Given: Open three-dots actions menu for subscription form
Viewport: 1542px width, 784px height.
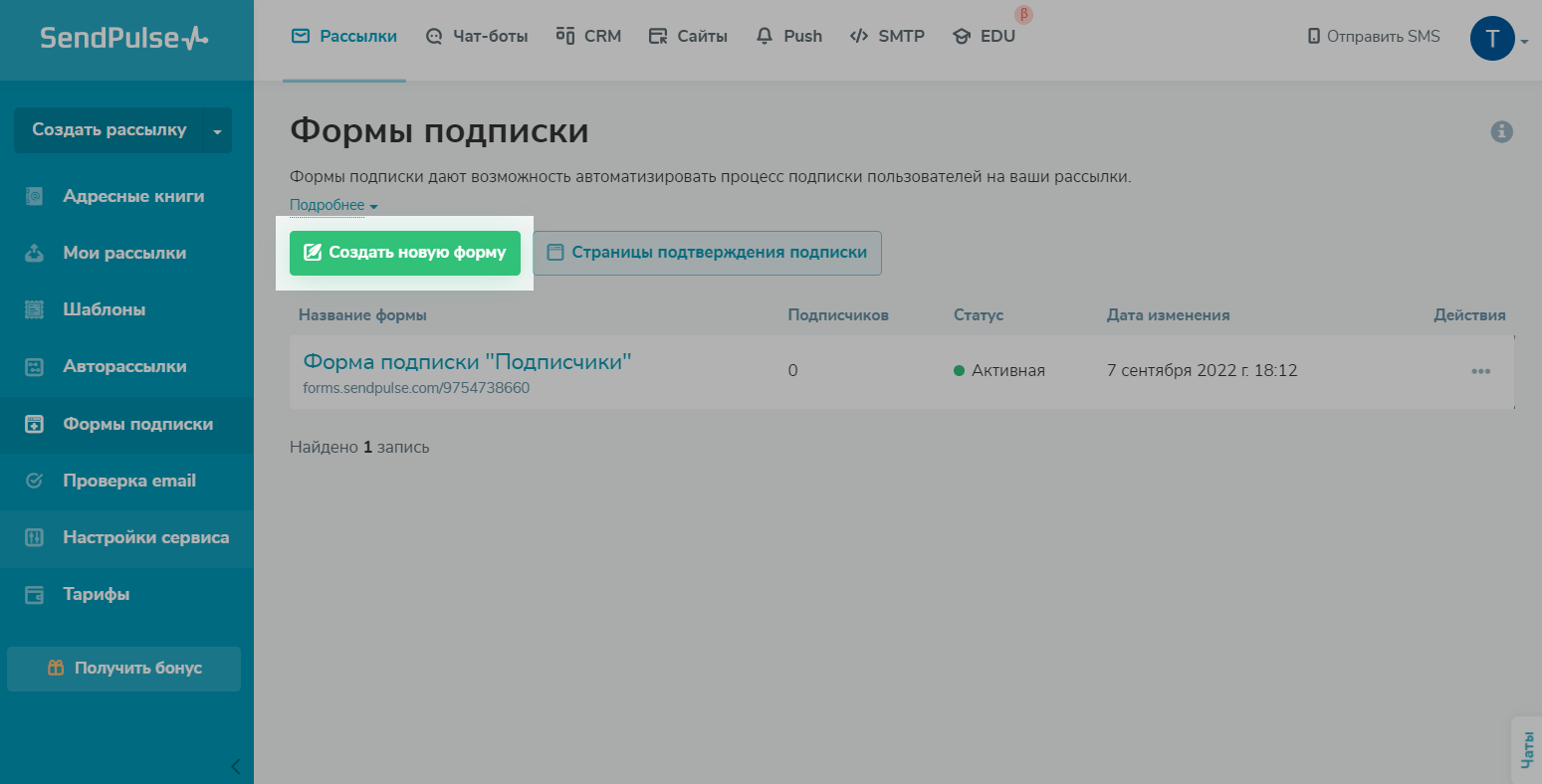Looking at the screenshot, I should [1480, 371].
